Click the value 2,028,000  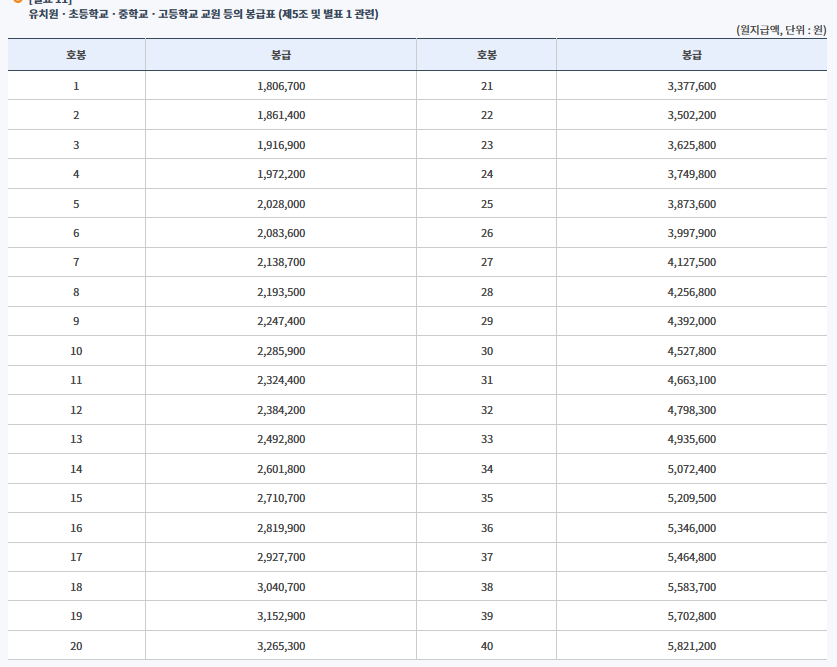[x=281, y=204]
